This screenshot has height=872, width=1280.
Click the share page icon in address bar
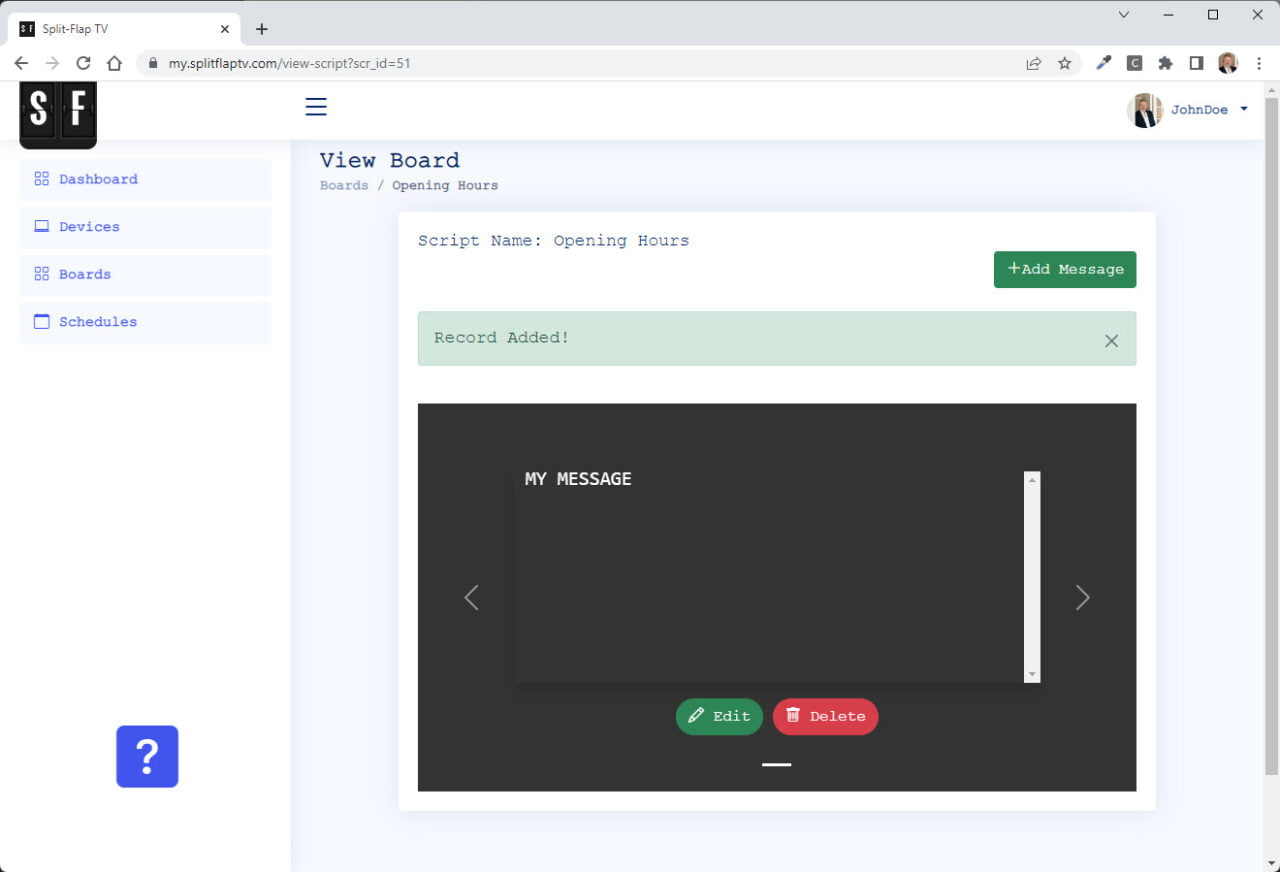pos(1034,63)
